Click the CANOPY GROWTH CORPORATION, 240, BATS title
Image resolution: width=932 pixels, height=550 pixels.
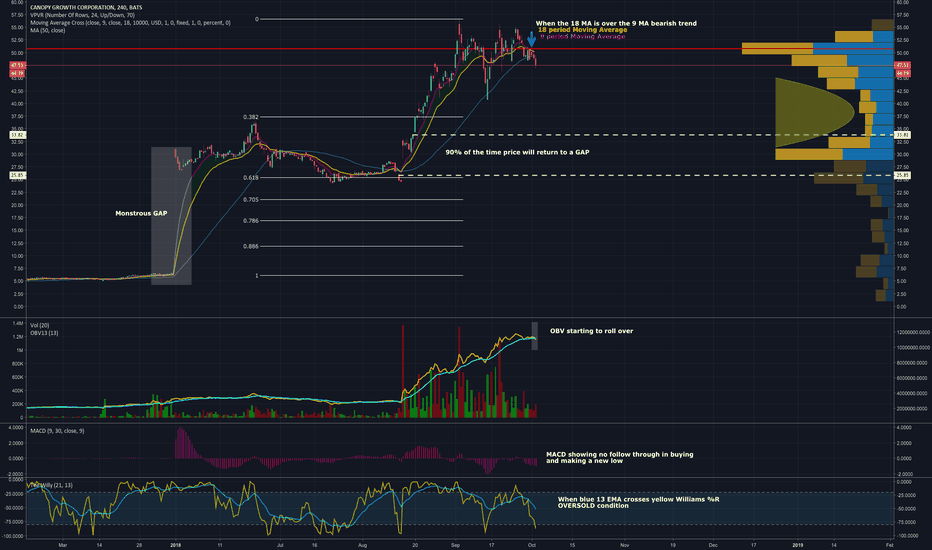point(86,8)
